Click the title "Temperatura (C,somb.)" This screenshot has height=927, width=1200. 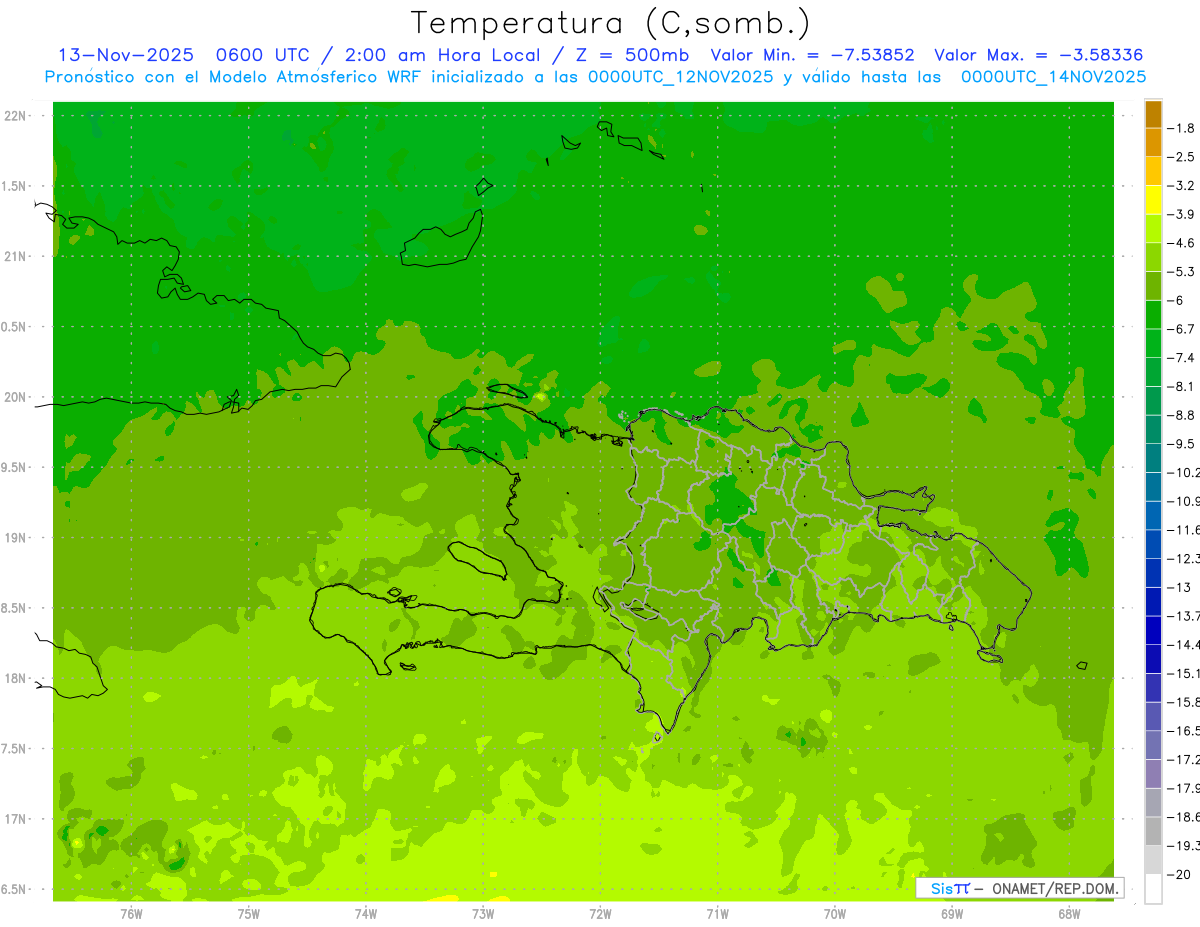pos(610,23)
